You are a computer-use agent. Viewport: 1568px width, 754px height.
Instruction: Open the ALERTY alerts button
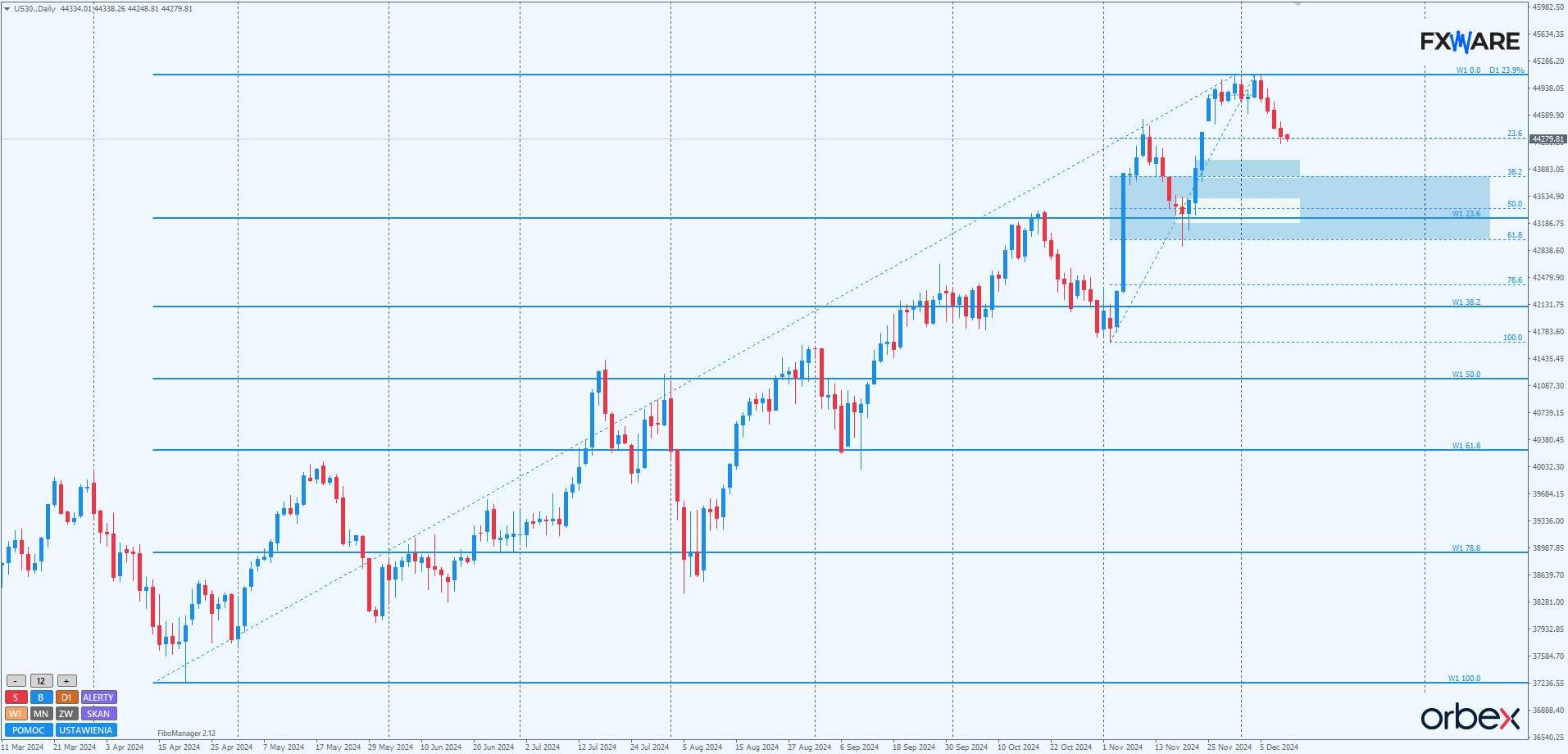click(x=98, y=697)
